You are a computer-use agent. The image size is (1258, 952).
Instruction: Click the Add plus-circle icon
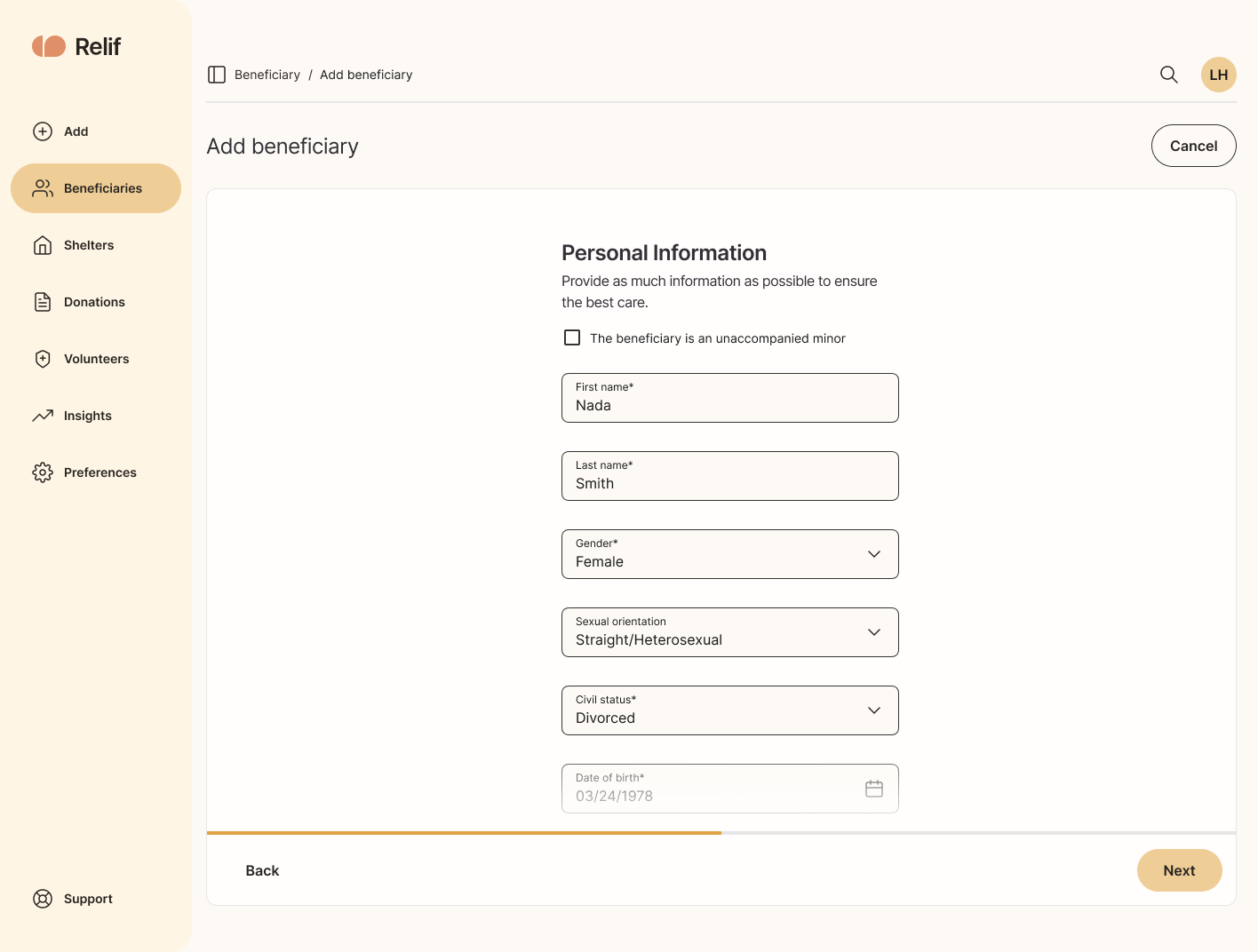(43, 131)
